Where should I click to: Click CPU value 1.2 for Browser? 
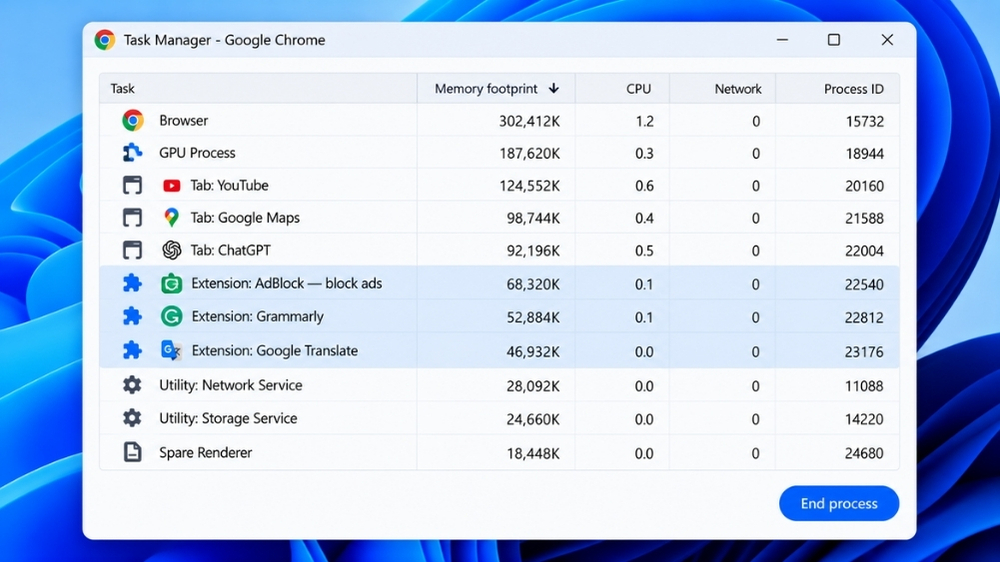pos(644,121)
